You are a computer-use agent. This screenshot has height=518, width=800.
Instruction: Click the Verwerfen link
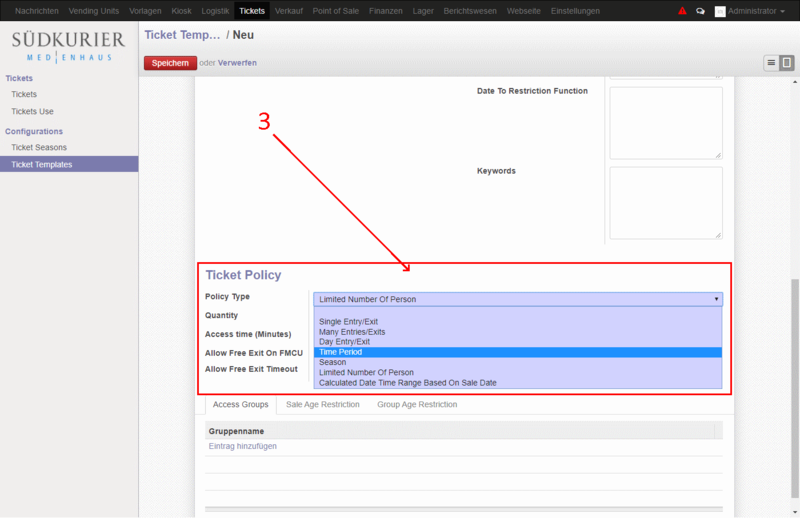[x=237, y=63]
